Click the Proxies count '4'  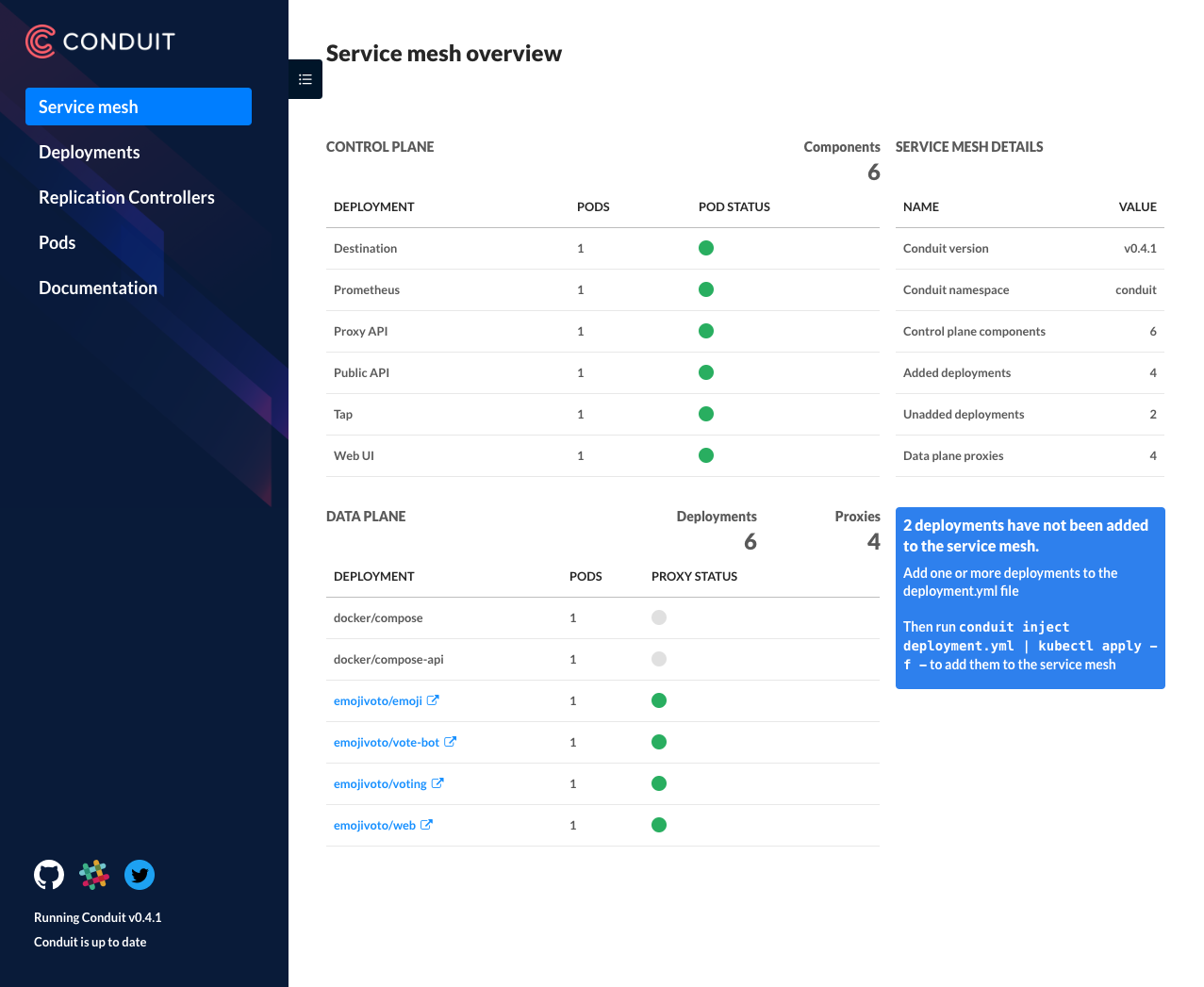pos(874,541)
